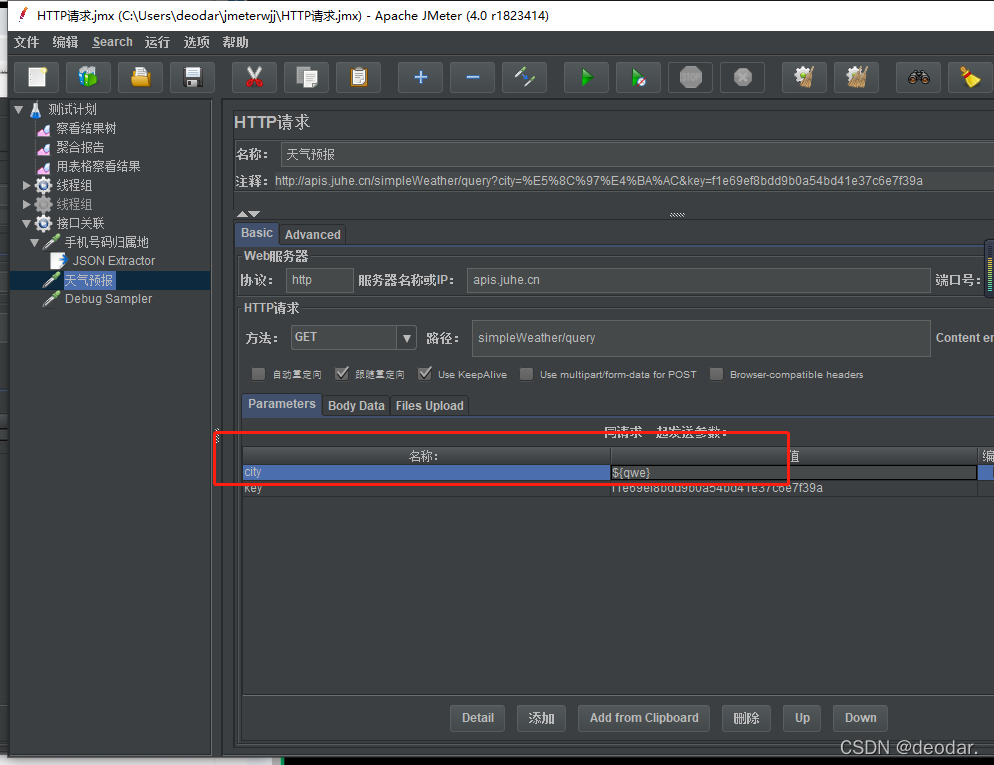
Task: Open 帮助 menu
Action: pyautogui.click(x=235, y=42)
